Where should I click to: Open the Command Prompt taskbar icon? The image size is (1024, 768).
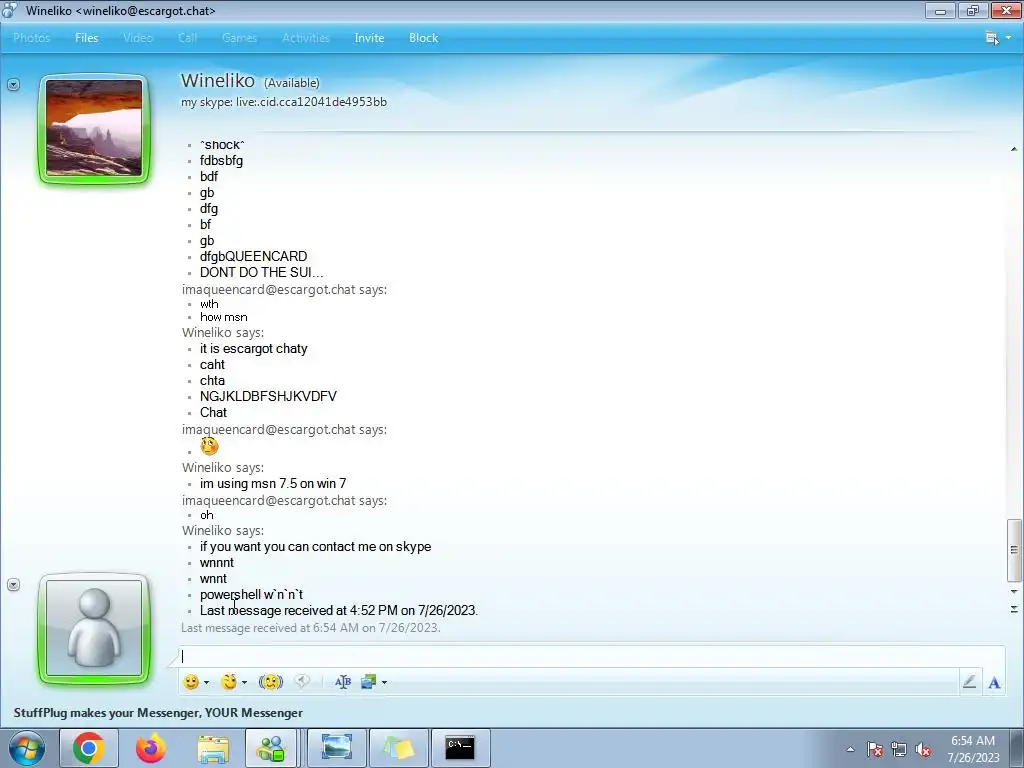pyautogui.click(x=460, y=748)
